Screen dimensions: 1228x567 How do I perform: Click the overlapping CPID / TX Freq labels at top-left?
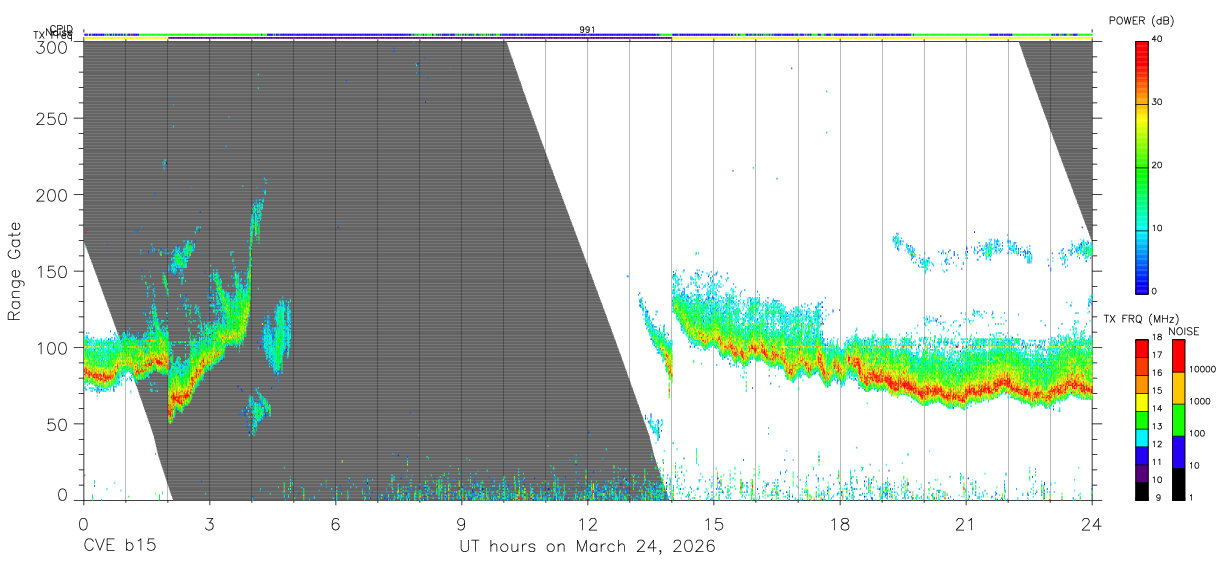coord(54,33)
